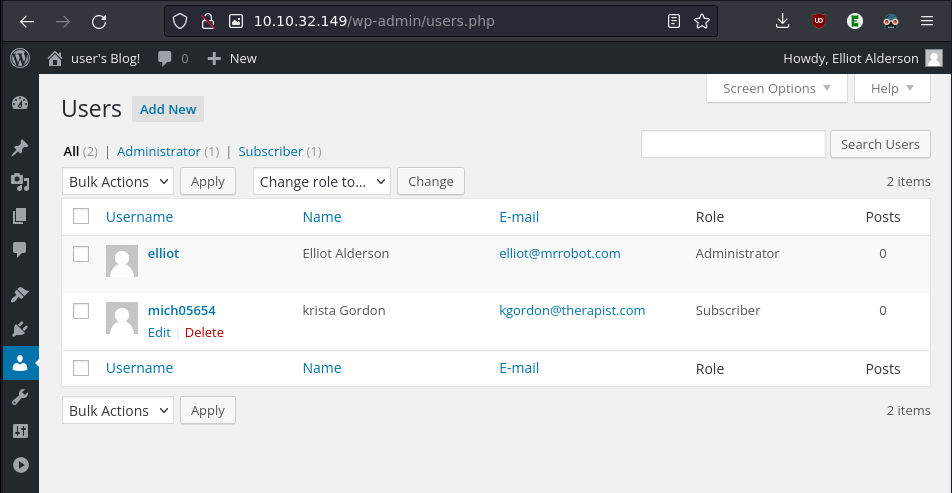Open Comments sidebar icon
The width and height of the screenshot is (952, 493).
pyautogui.click(x=19, y=249)
